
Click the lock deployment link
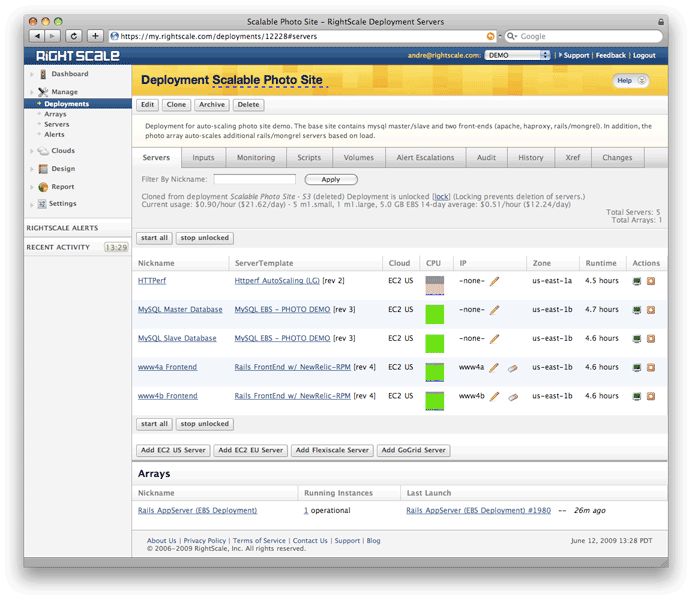click(441, 197)
